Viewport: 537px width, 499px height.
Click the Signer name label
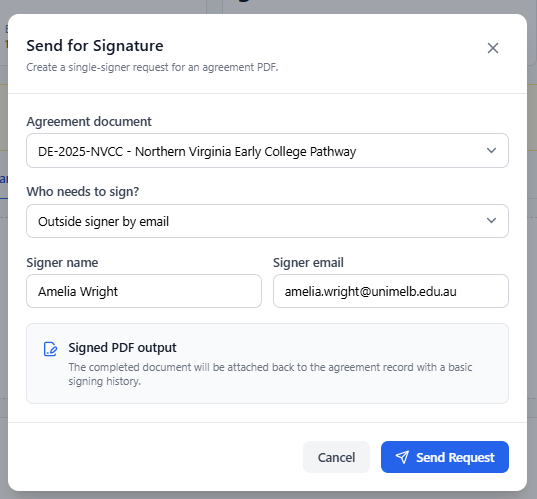(x=62, y=263)
